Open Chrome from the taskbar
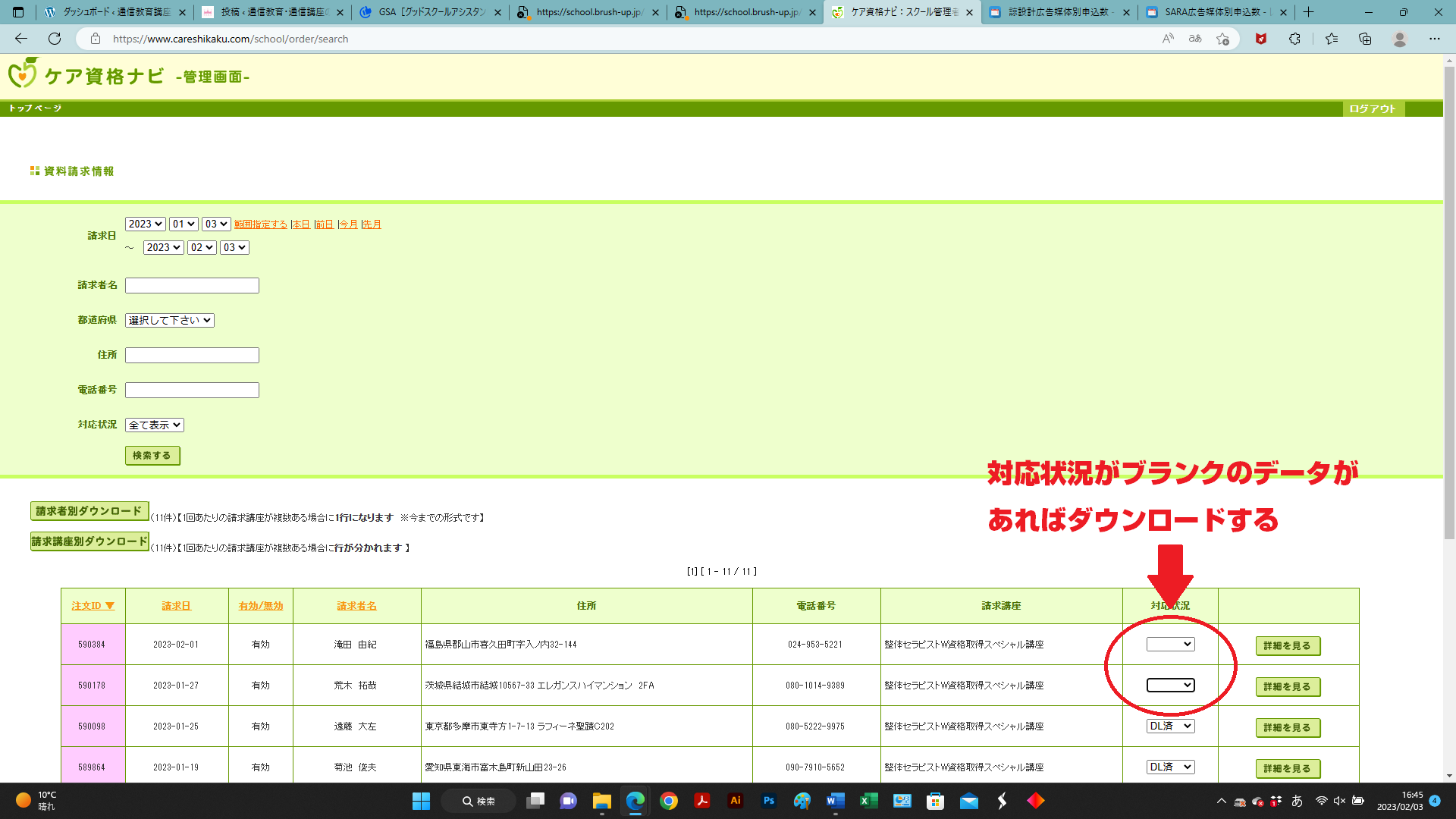Viewport: 1456px width, 819px height. point(668,801)
